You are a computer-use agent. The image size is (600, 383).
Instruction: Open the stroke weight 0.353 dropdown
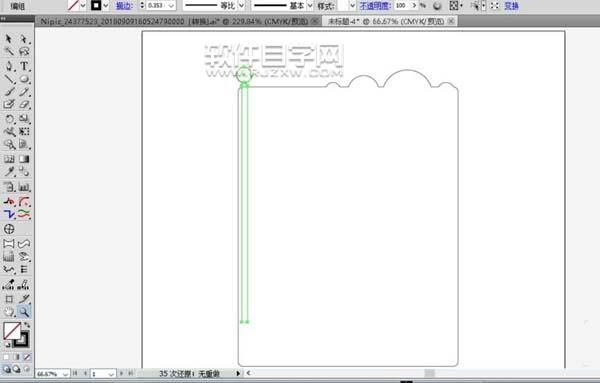(171, 5)
